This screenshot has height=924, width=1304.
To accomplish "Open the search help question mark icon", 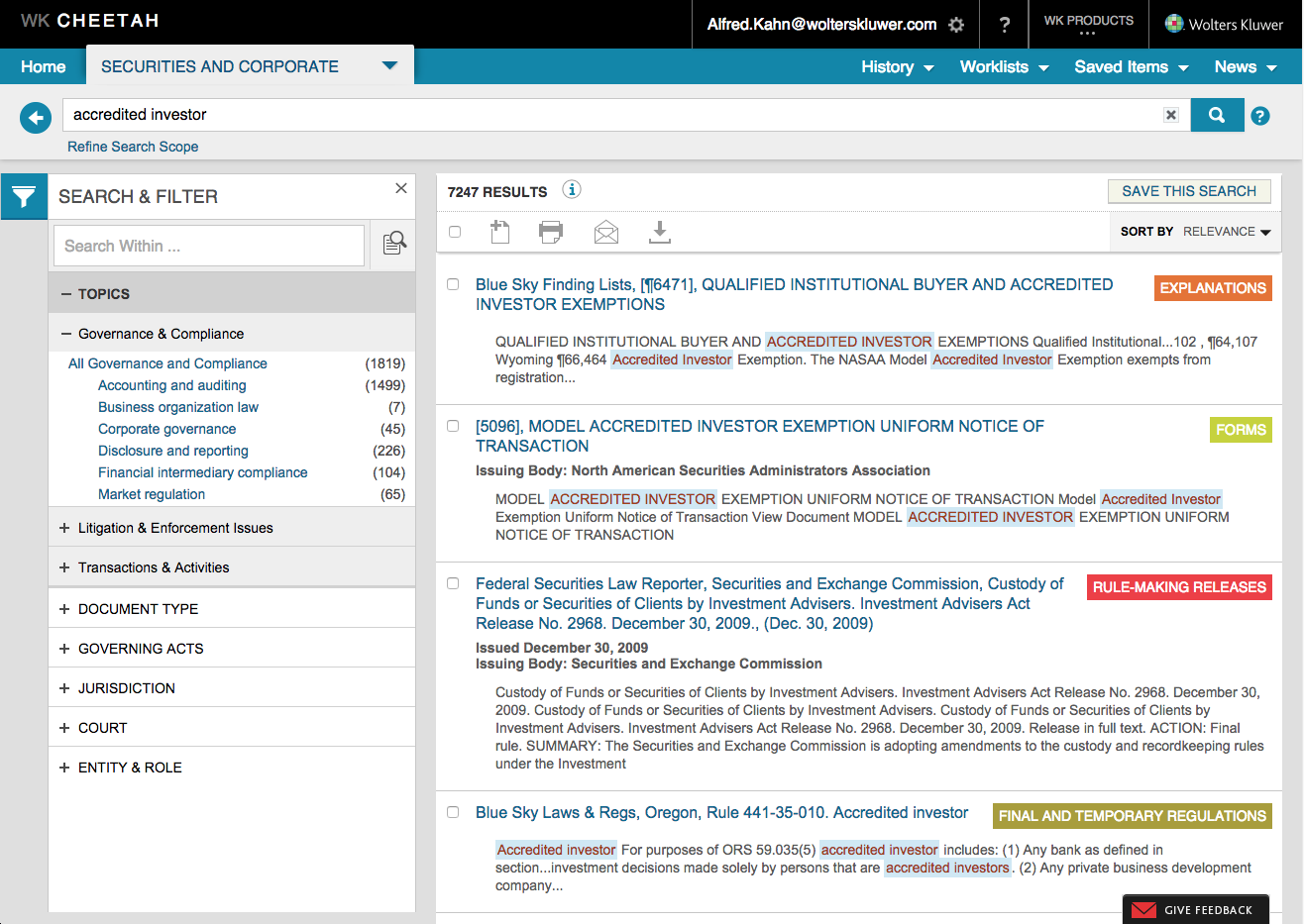I will (1259, 116).
